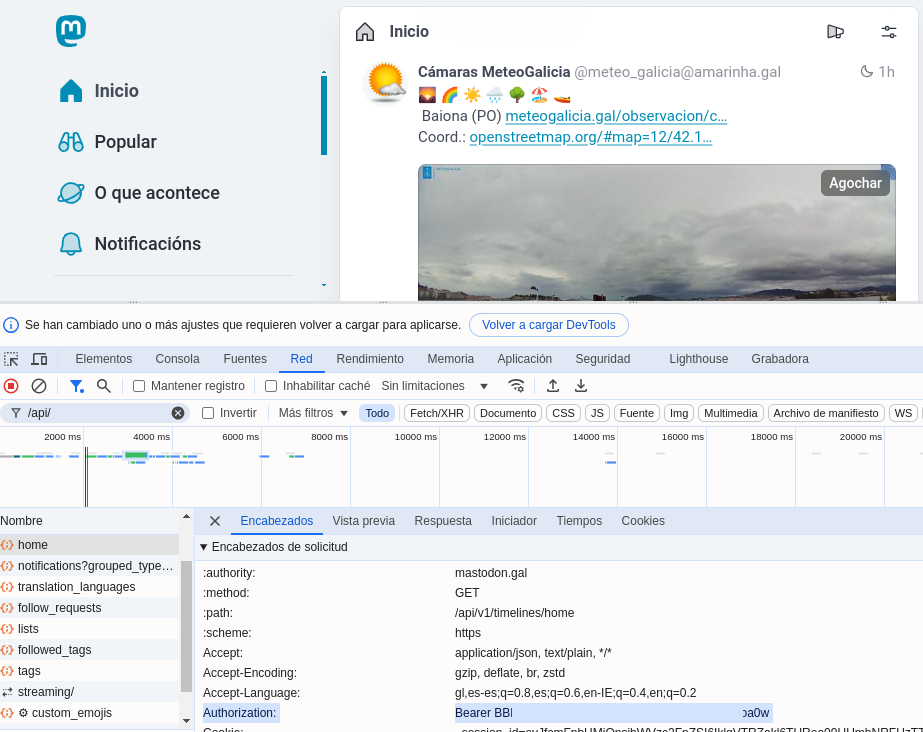Enable the Mantener registro checkbox
The height and width of the screenshot is (732, 923).
[x=138, y=385]
